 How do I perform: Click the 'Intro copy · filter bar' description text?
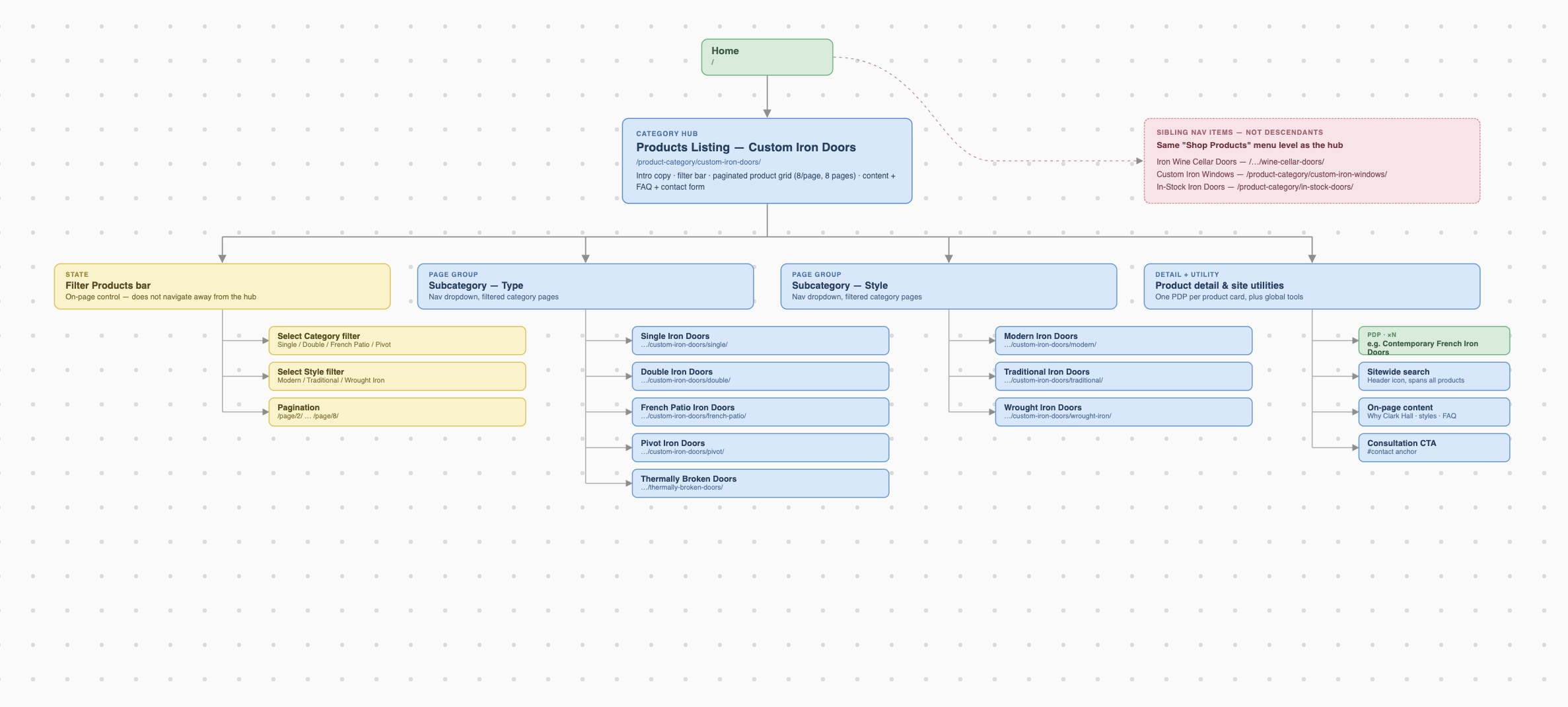[x=766, y=182]
